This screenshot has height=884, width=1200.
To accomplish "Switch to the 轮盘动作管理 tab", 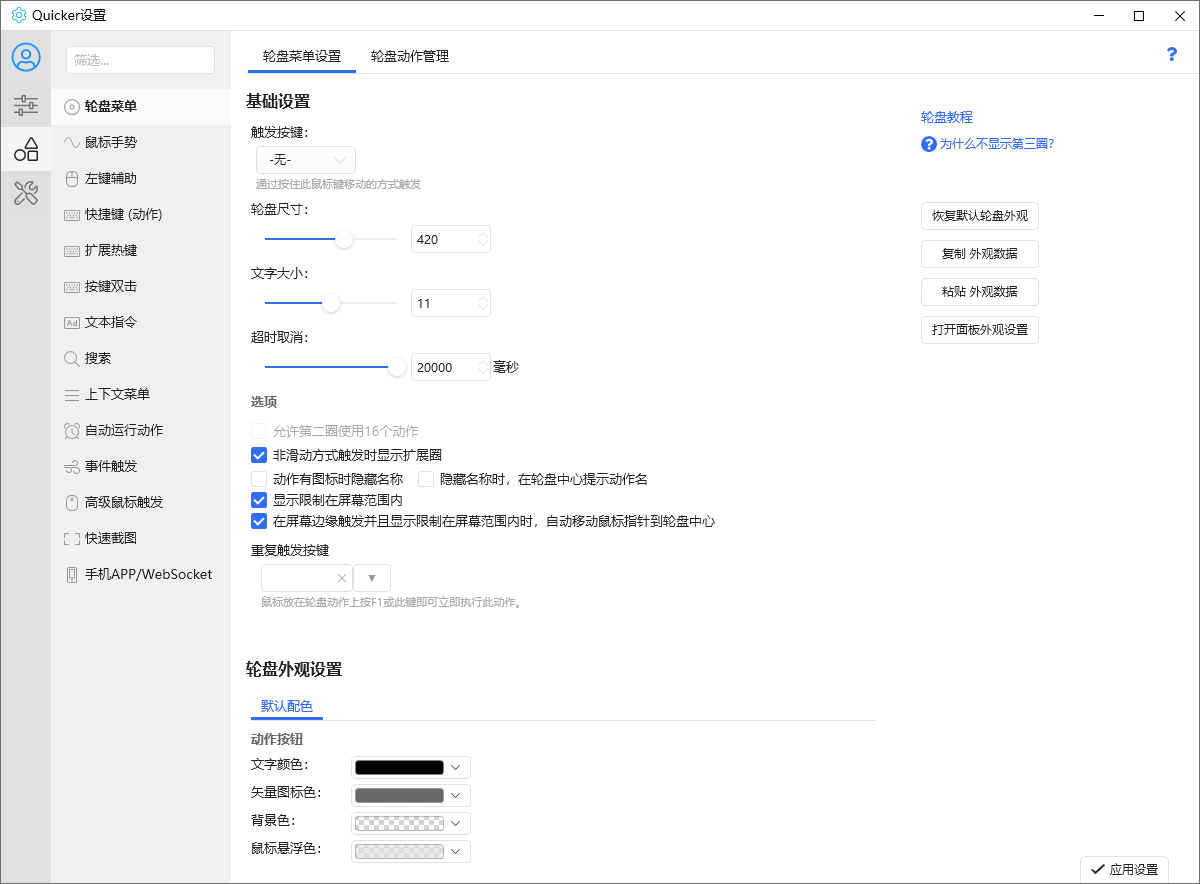I will click(x=409, y=57).
